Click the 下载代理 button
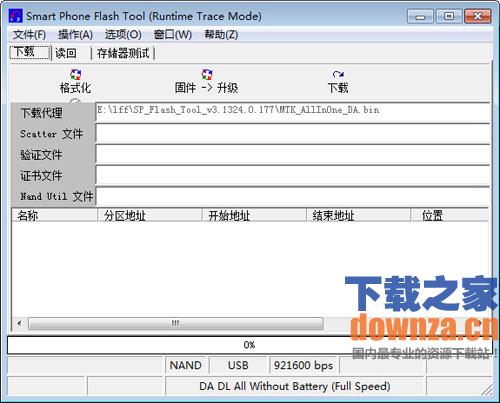Screen dimensions: 500x403 (x=53, y=113)
